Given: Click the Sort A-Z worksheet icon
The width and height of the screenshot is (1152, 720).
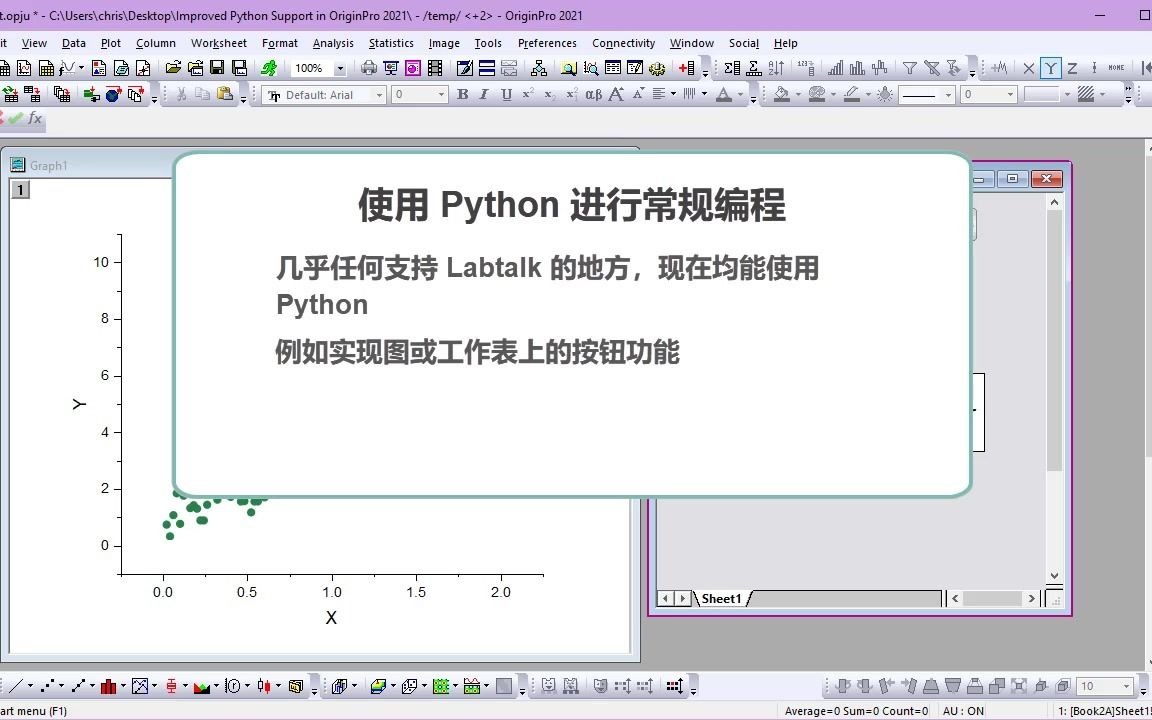Looking at the screenshot, I should (777, 68).
